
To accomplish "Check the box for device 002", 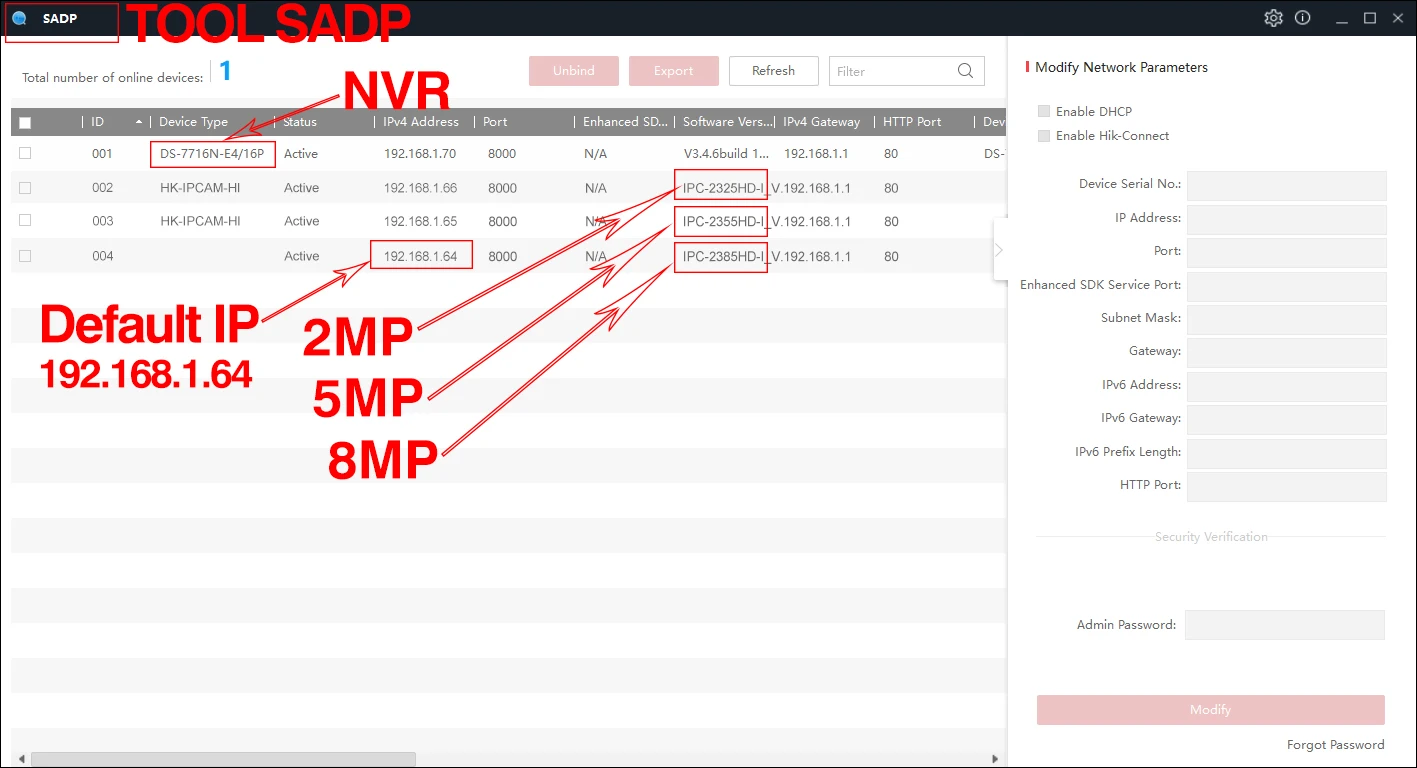I will click(25, 188).
